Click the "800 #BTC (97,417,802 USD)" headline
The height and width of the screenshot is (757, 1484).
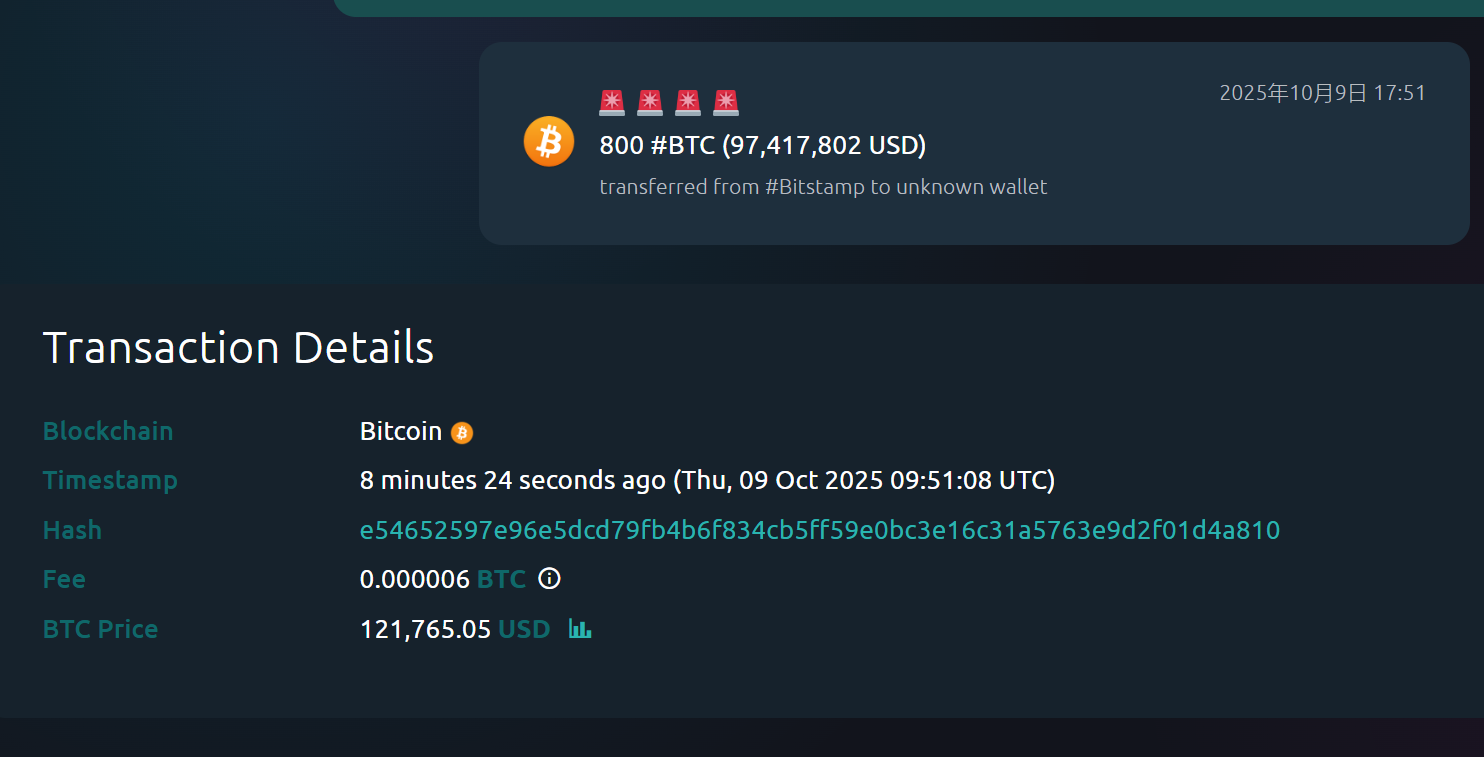coord(762,146)
